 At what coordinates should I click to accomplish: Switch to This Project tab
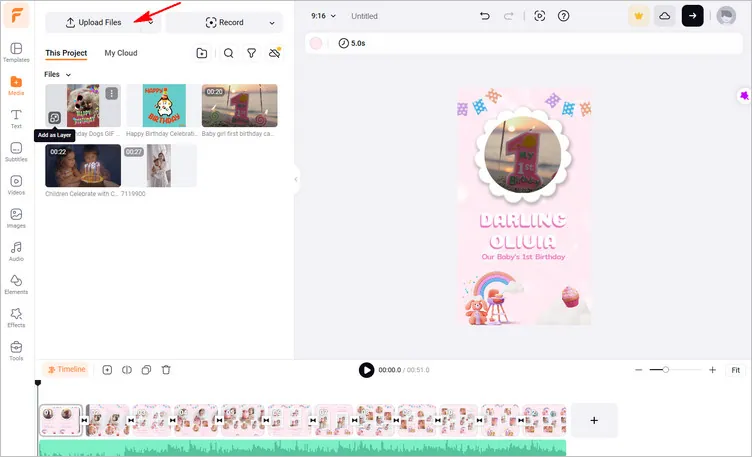tap(66, 53)
